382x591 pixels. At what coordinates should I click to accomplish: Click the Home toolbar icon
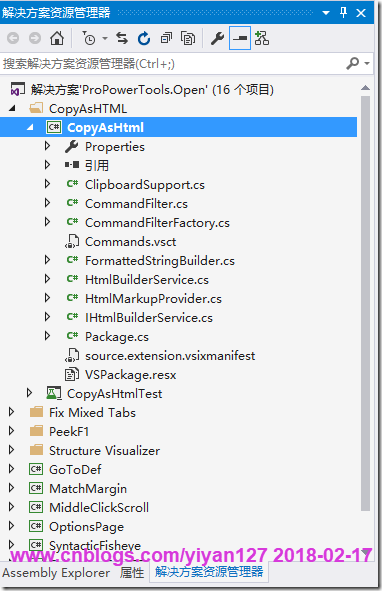[57, 38]
